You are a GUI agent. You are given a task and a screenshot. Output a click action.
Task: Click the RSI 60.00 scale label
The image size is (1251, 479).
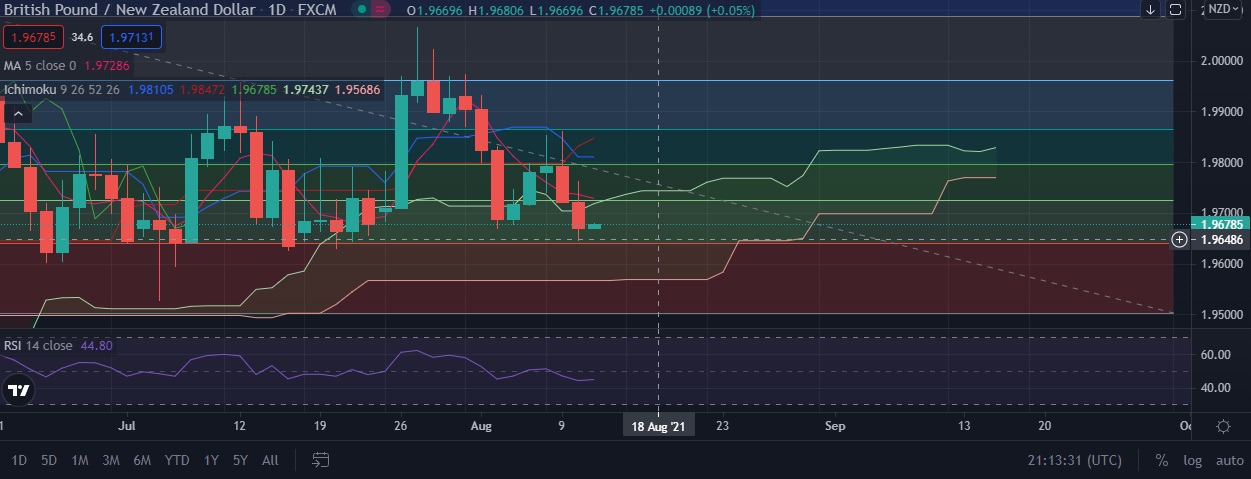coord(1214,355)
